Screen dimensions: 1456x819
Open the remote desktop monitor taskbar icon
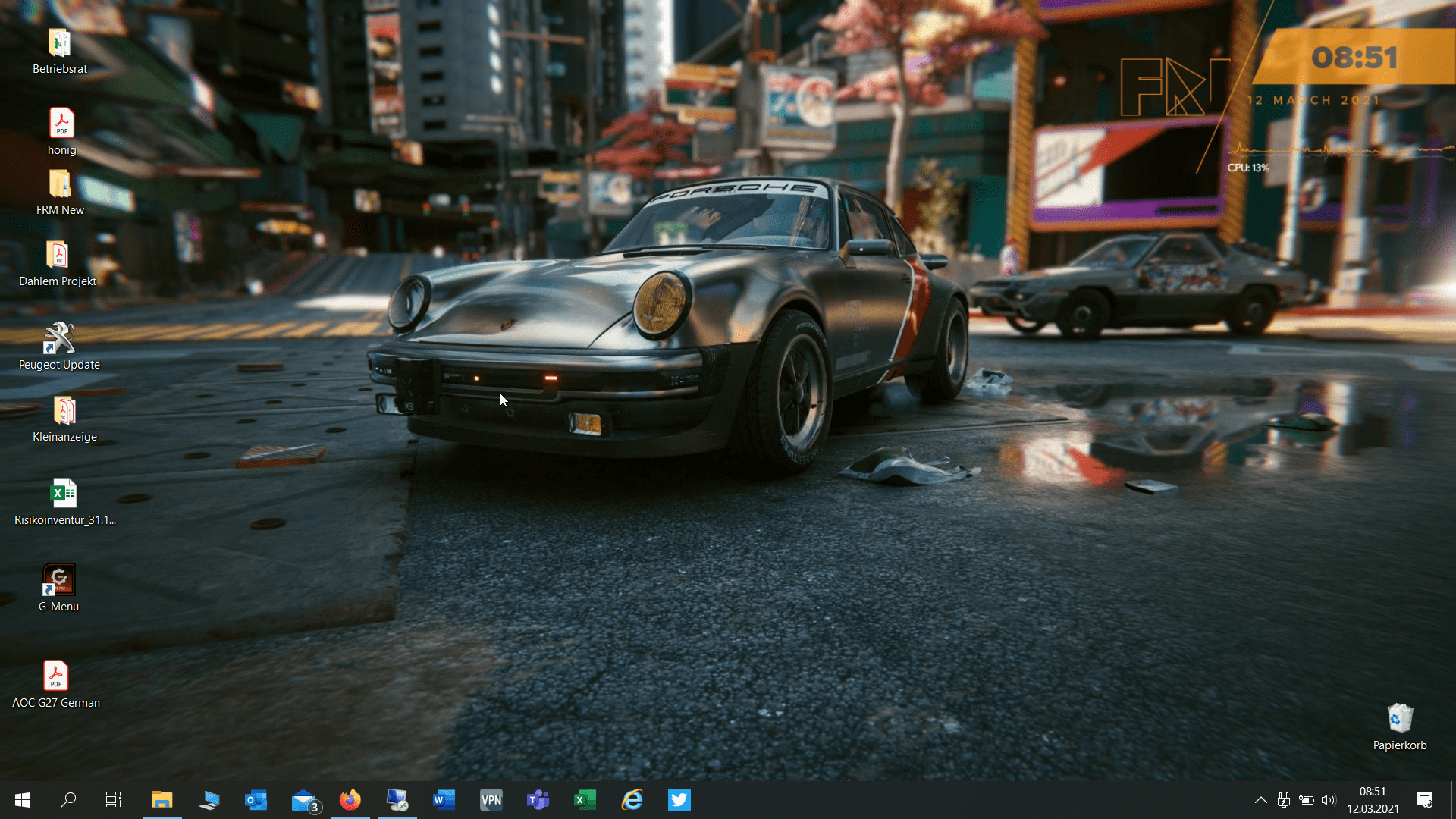[397, 800]
